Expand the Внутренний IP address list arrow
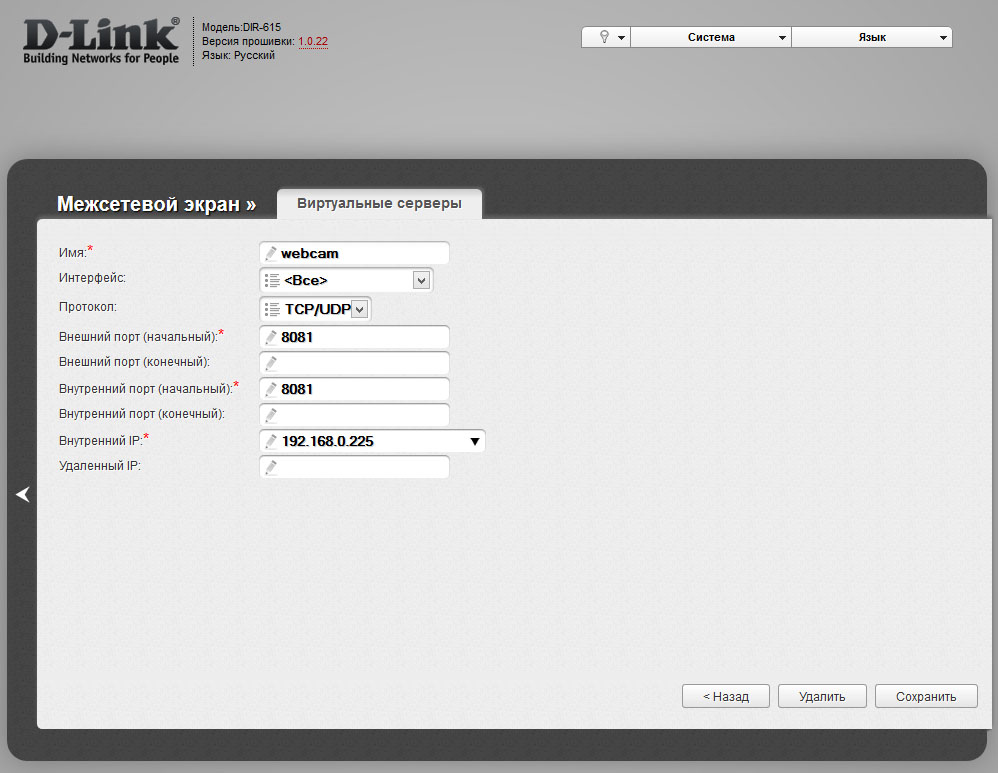The height and width of the screenshot is (773, 998). coord(475,441)
